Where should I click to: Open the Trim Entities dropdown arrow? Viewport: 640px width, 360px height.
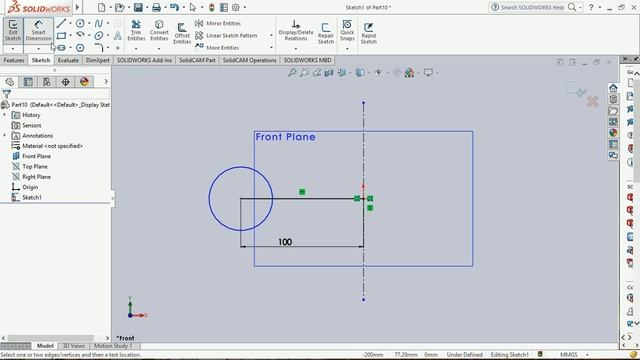[136, 49]
